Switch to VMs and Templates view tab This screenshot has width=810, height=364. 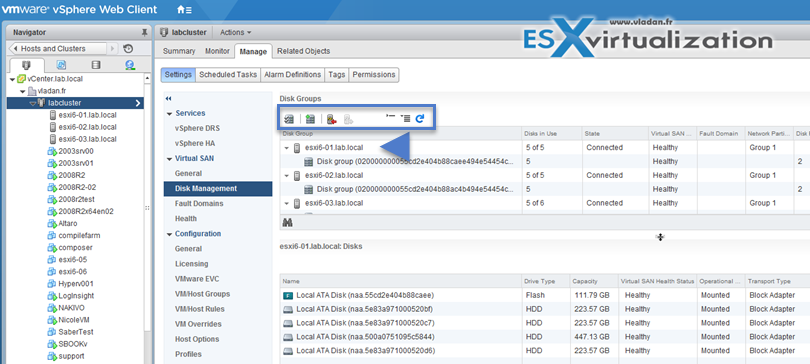pos(61,65)
